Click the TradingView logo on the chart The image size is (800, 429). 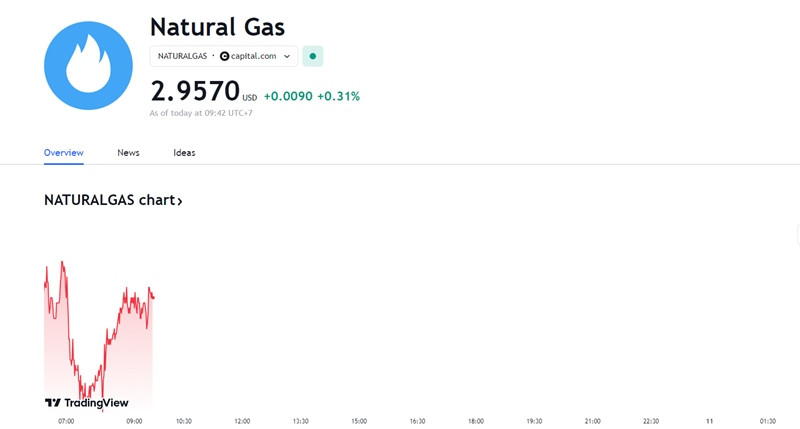click(87, 403)
